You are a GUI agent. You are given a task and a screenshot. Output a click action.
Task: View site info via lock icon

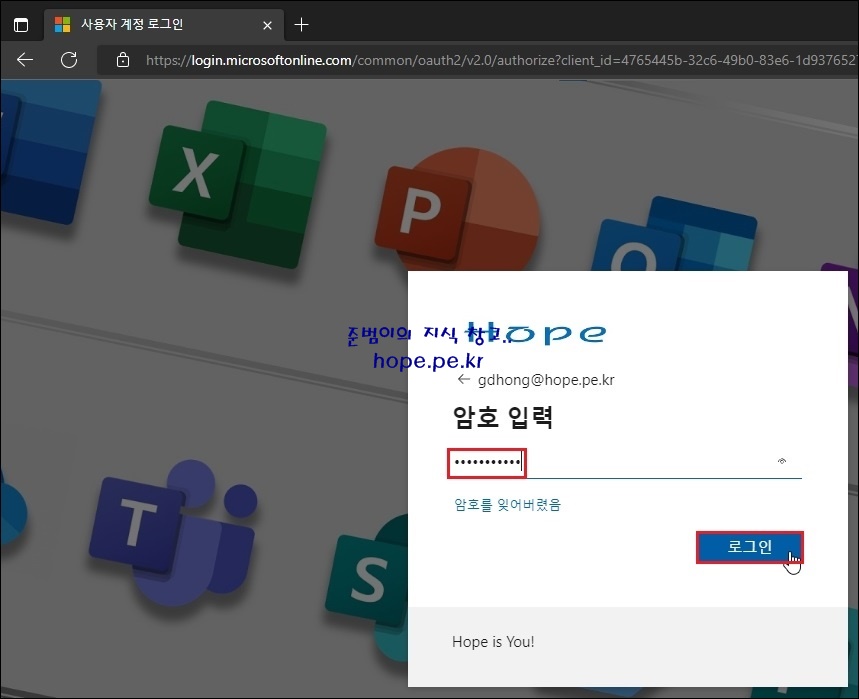(123, 60)
